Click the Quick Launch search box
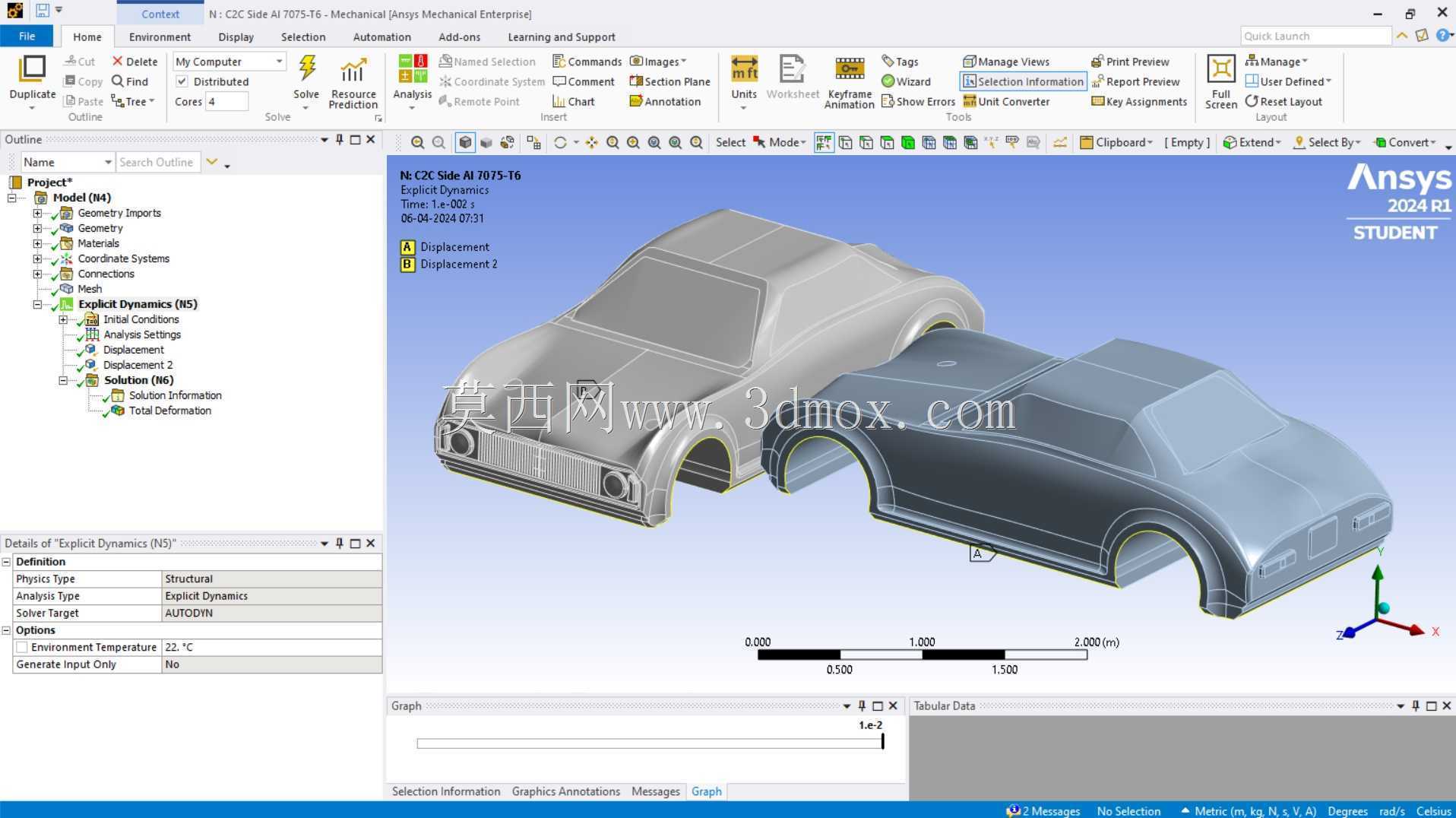The width and height of the screenshot is (1456, 818). point(1315,36)
